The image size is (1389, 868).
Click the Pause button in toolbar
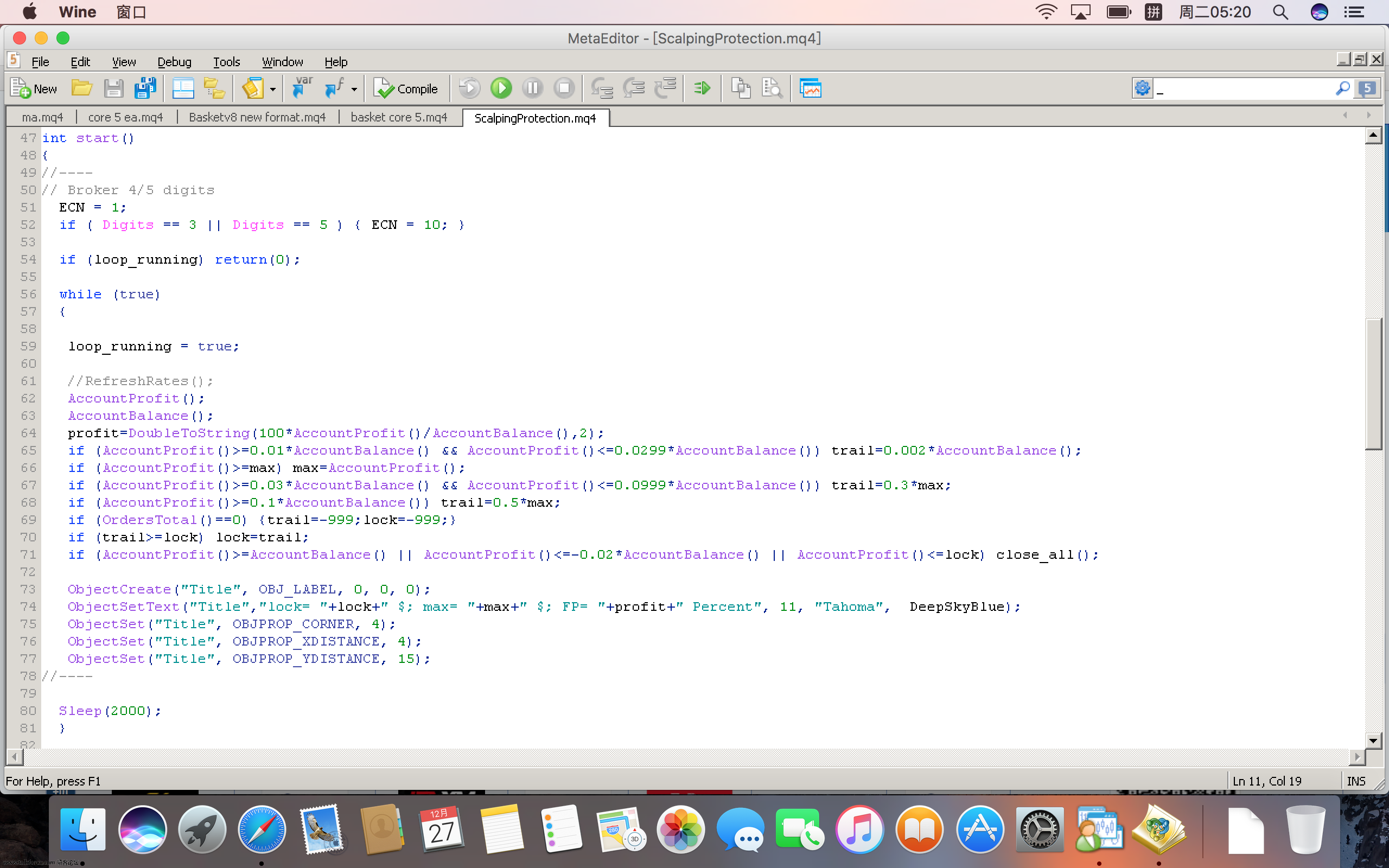533,89
